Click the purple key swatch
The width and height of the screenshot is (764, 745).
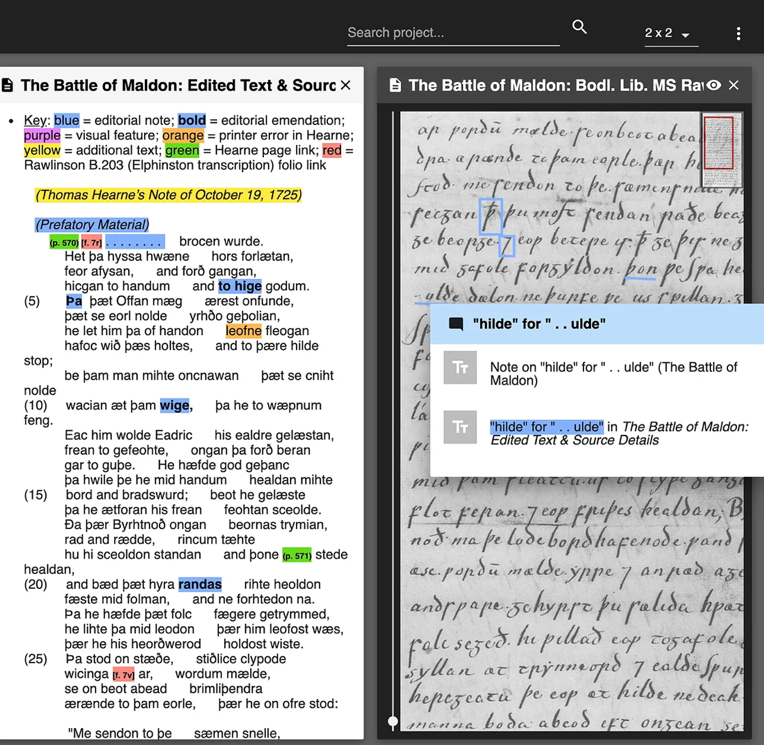coord(42,135)
